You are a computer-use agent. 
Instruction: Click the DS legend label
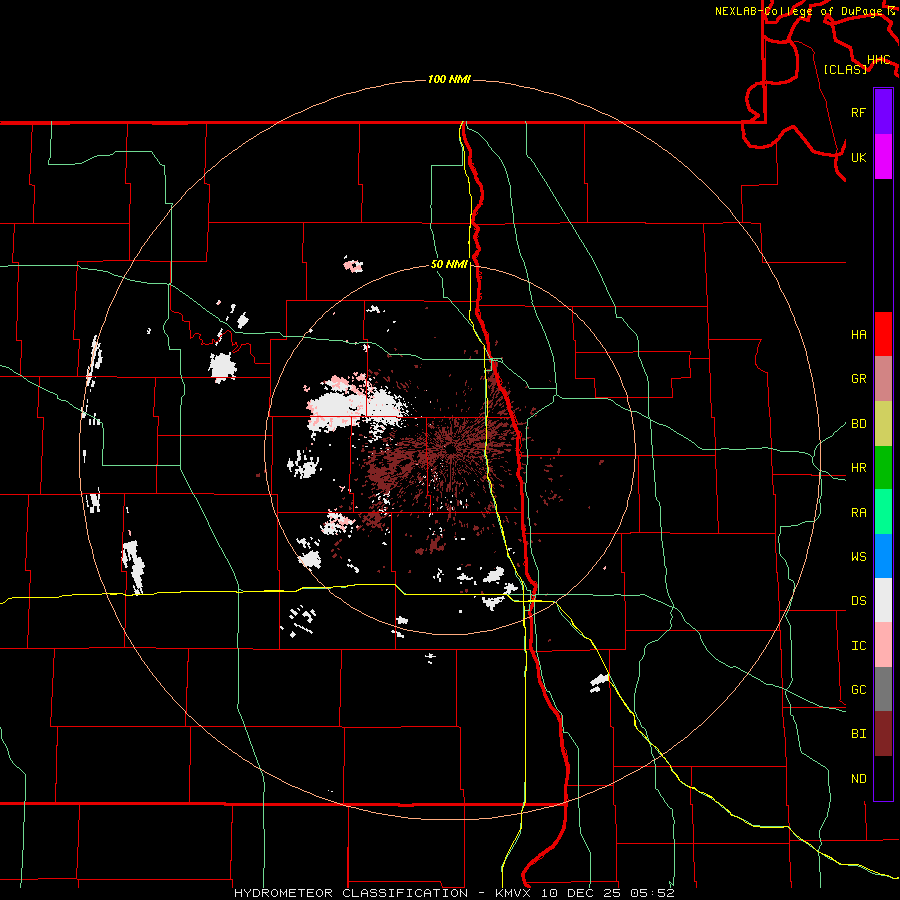(x=858, y=601)
